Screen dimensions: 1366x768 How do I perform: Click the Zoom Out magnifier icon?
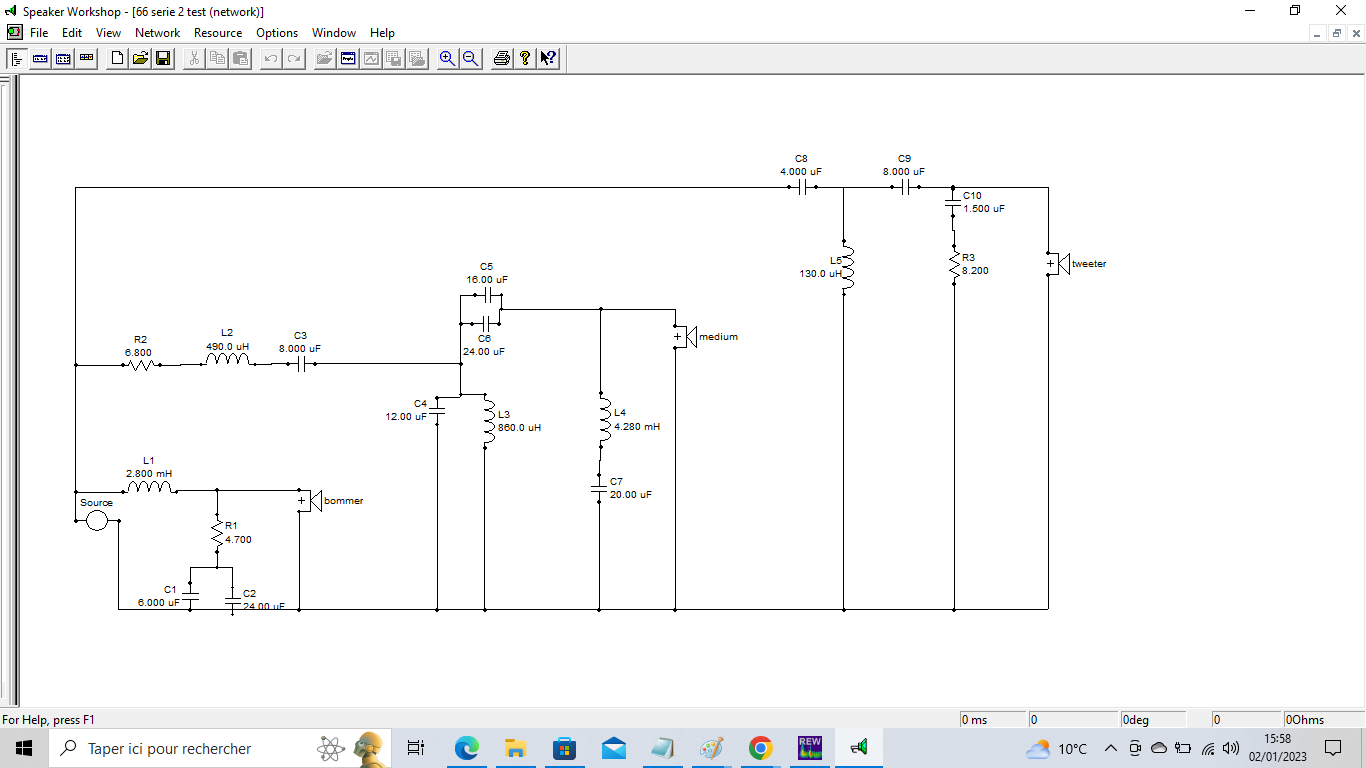coord(470,59)
